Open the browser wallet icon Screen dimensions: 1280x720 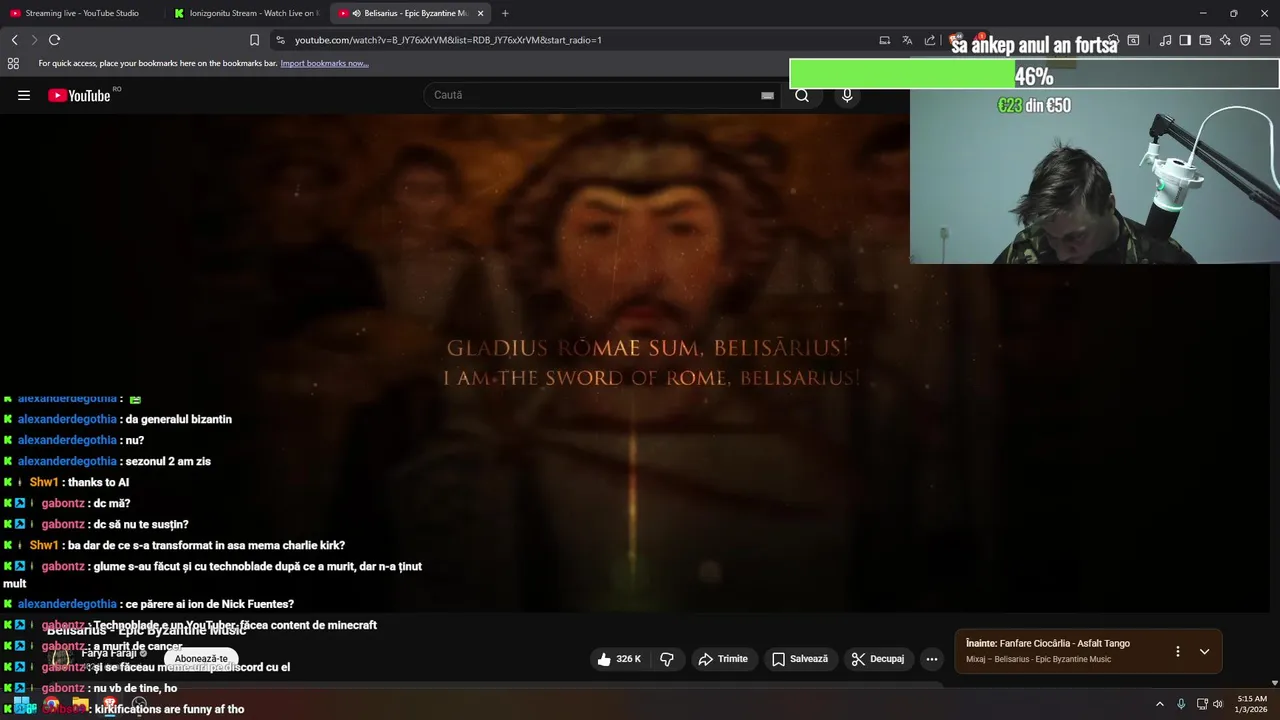pos(1205,40)
